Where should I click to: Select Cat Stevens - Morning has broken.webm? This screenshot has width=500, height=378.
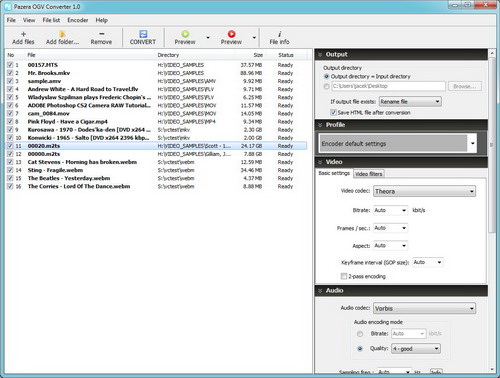pyautogui.click(x=156, y=162)
